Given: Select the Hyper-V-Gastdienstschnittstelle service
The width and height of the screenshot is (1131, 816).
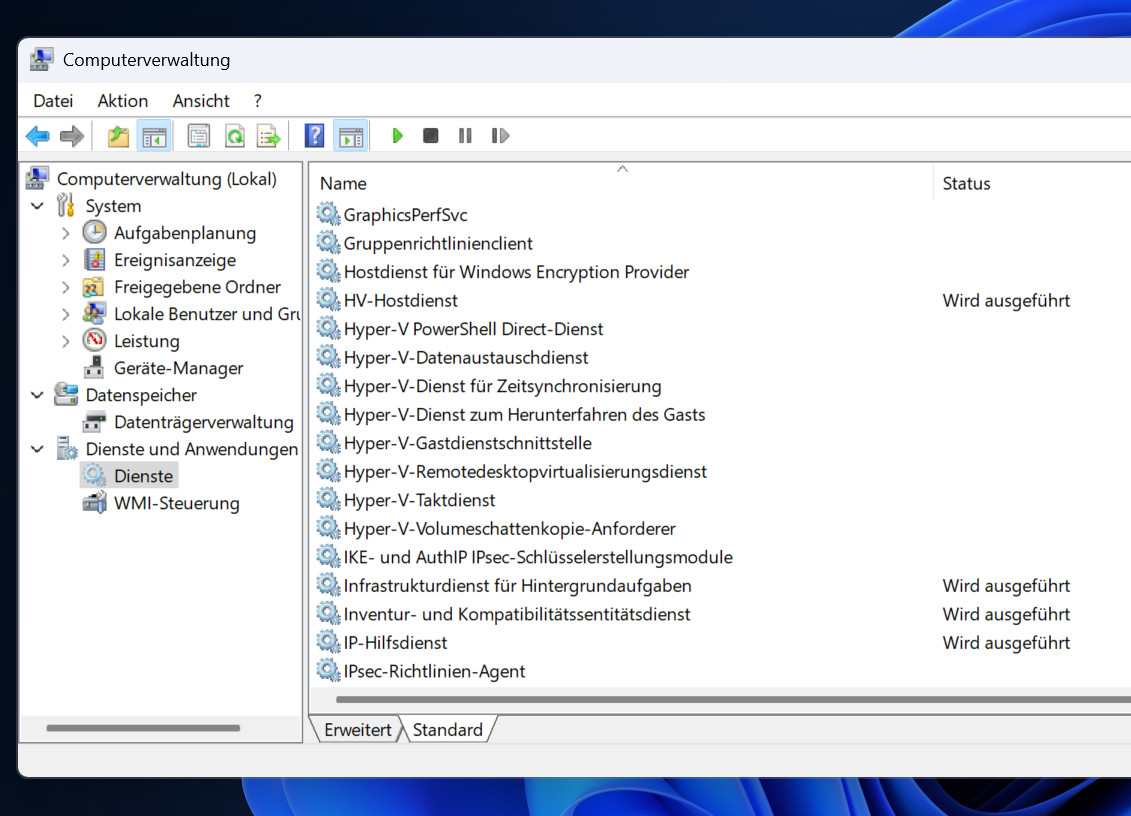Looking at the screenshot, I should coord(467,442).
